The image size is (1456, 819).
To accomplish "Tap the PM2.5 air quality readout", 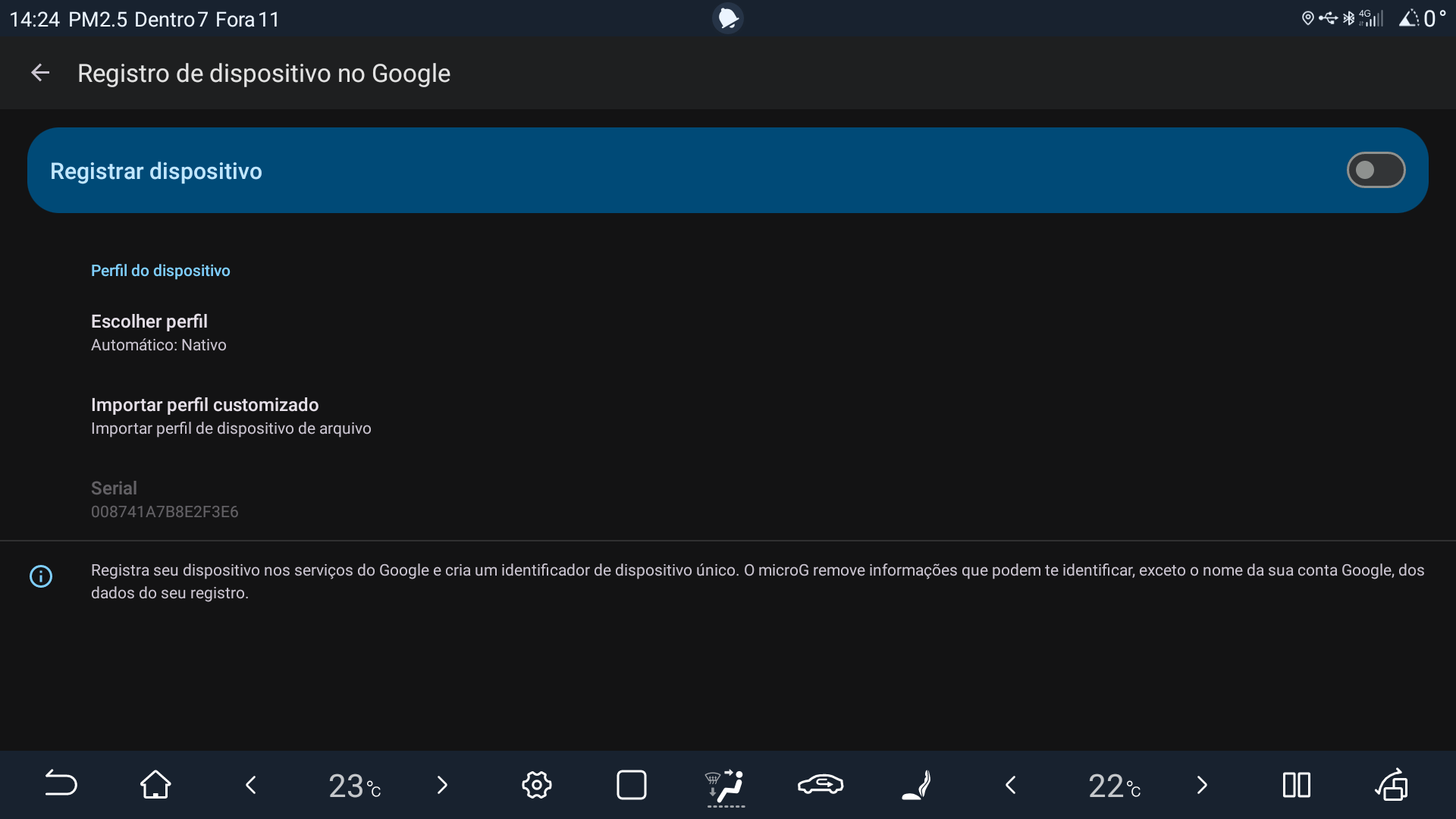I will [174, 19].
